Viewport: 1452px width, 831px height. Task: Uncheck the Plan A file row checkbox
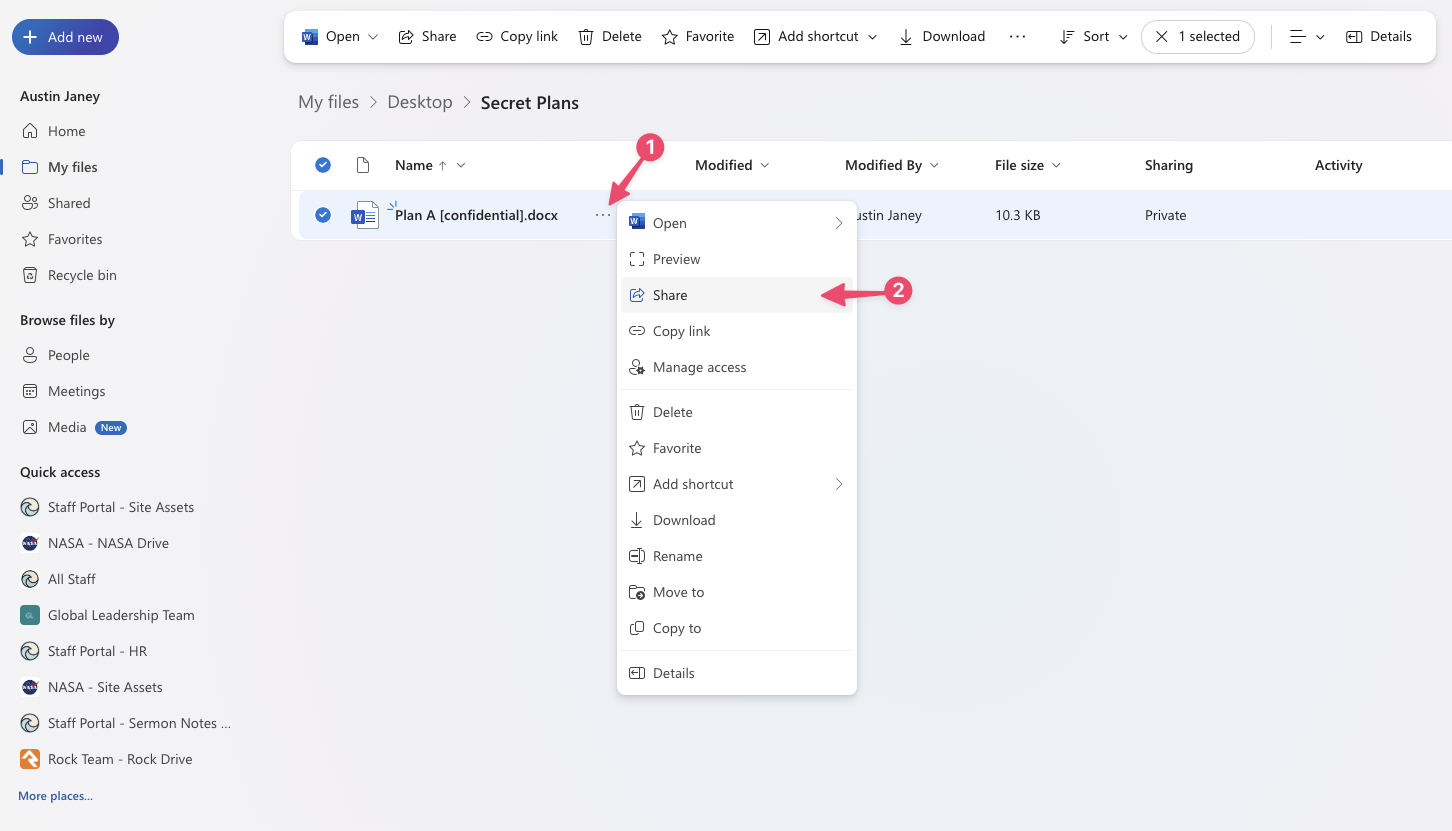coord(323,215)
